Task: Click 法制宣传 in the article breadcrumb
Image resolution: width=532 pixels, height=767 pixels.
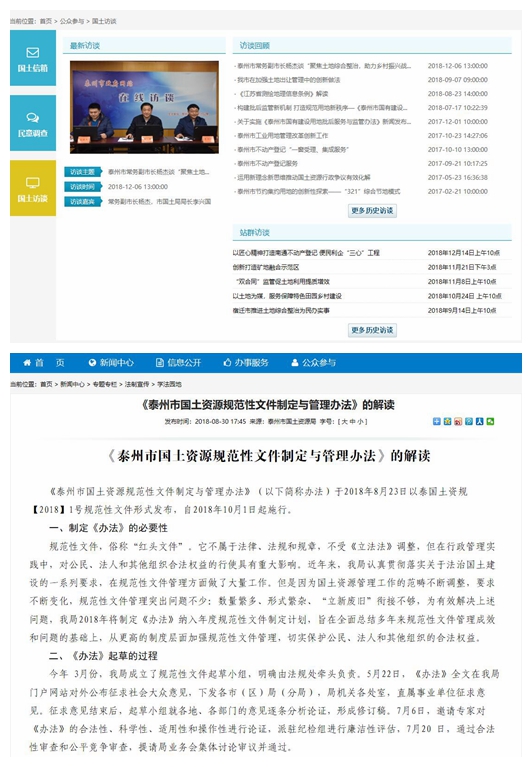Action: pyautogui.click(x=137, y=384)
